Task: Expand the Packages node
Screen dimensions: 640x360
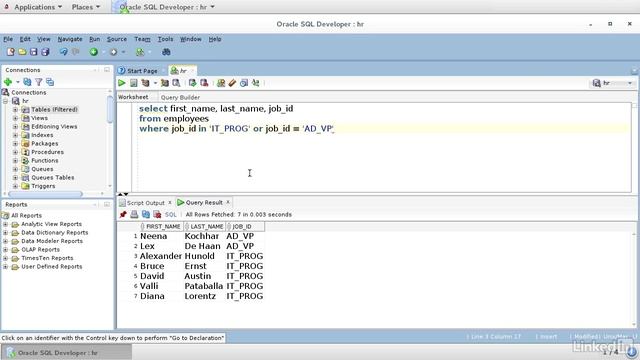Action: [15, 144]
